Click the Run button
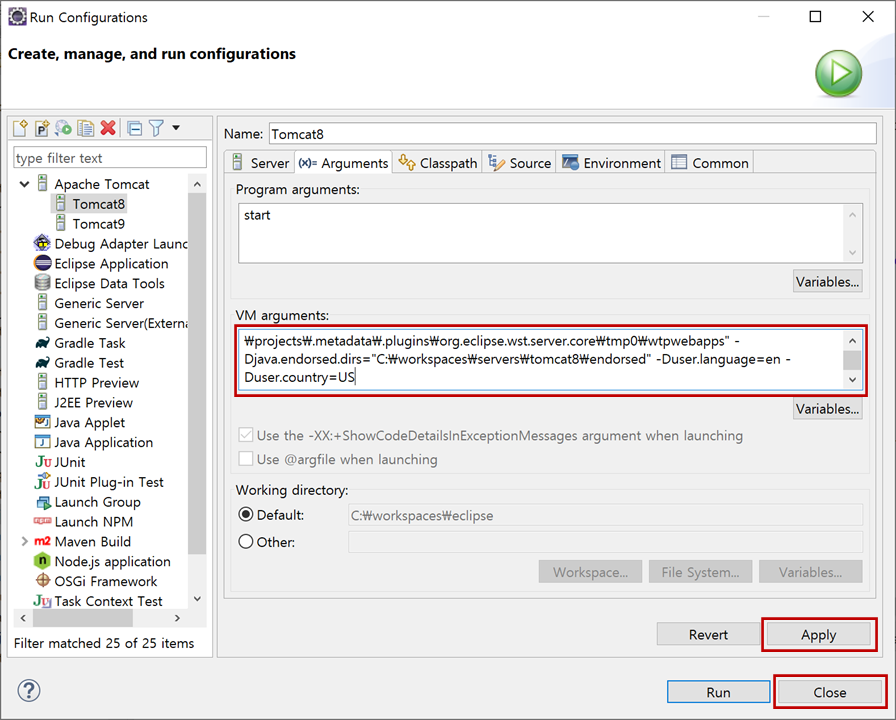 tap(718, 692)
